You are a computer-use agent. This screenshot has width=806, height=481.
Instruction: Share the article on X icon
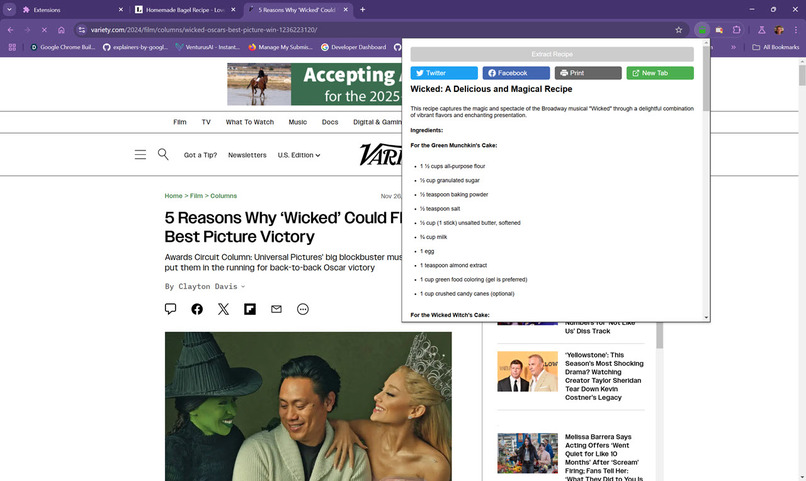coord(223,309)
